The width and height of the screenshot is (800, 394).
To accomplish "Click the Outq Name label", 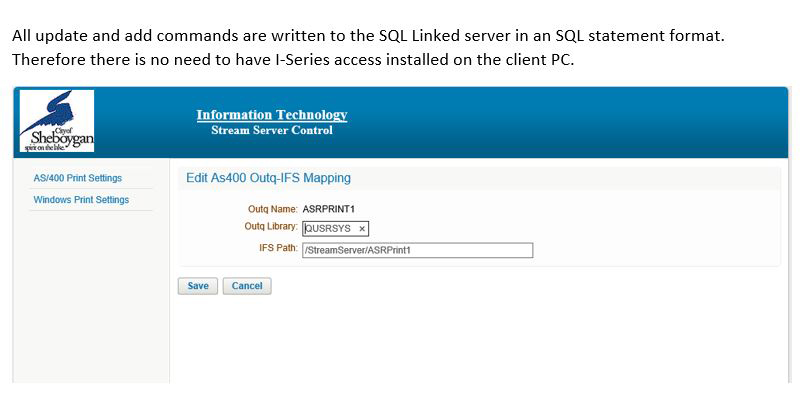I will 272,209.
